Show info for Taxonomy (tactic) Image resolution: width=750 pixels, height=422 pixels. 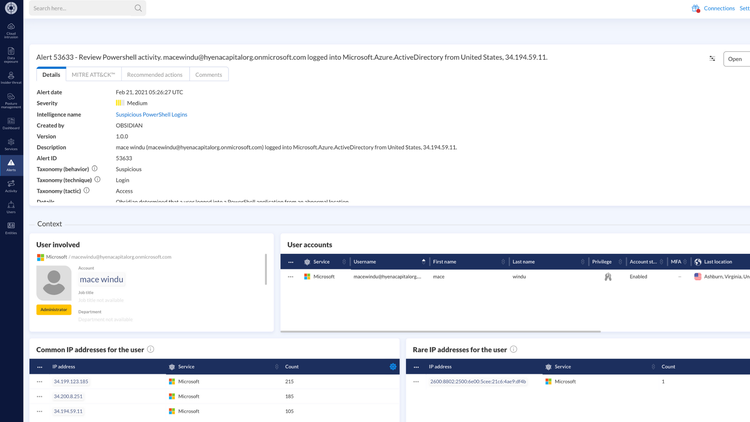(x=87, y=190)
